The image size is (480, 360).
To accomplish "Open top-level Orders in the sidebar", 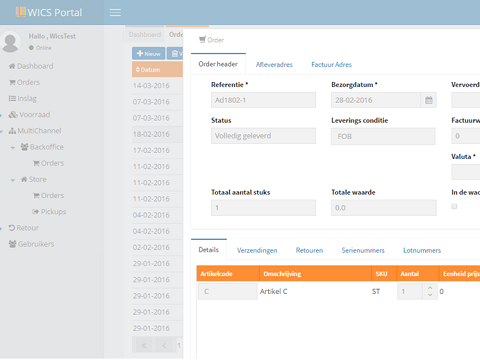I will click(x=24, y=82).
